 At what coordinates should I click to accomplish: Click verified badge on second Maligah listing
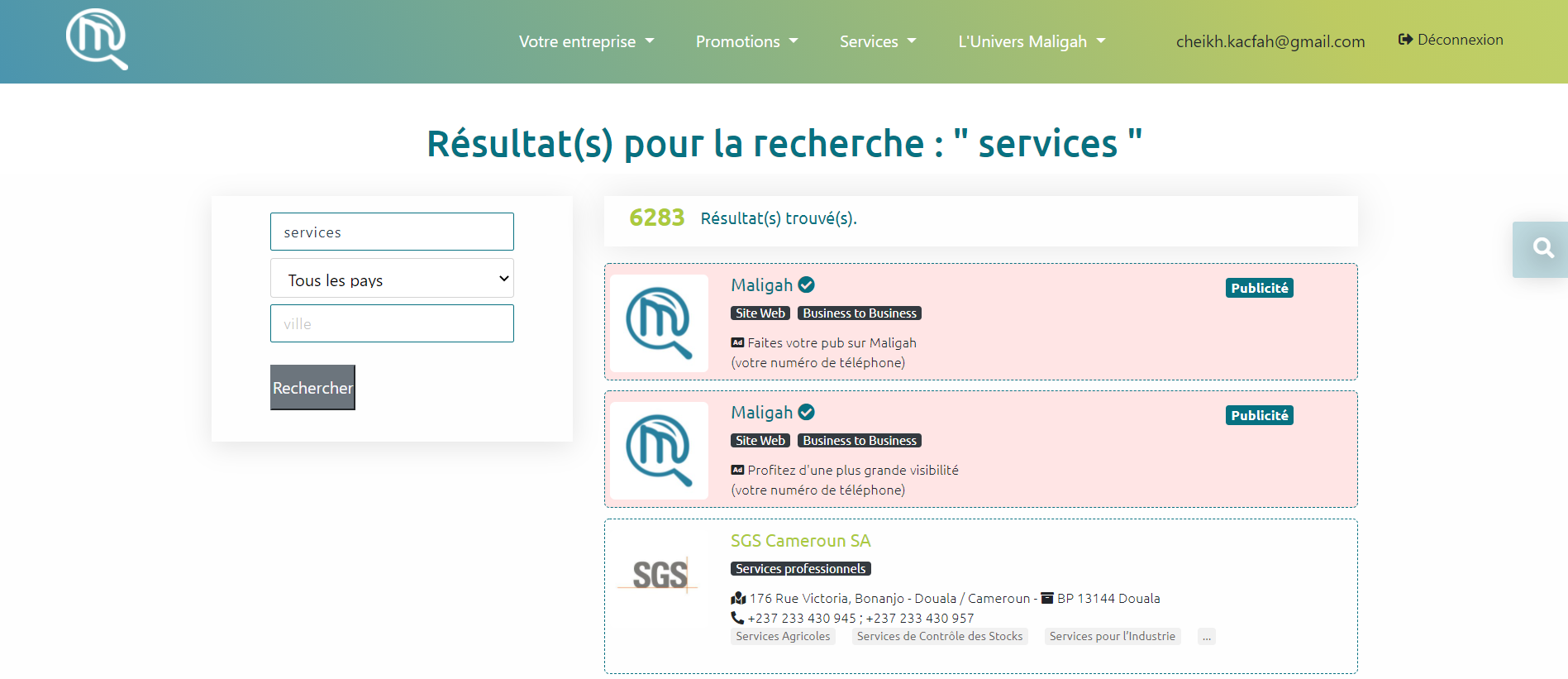click(807, 412)
